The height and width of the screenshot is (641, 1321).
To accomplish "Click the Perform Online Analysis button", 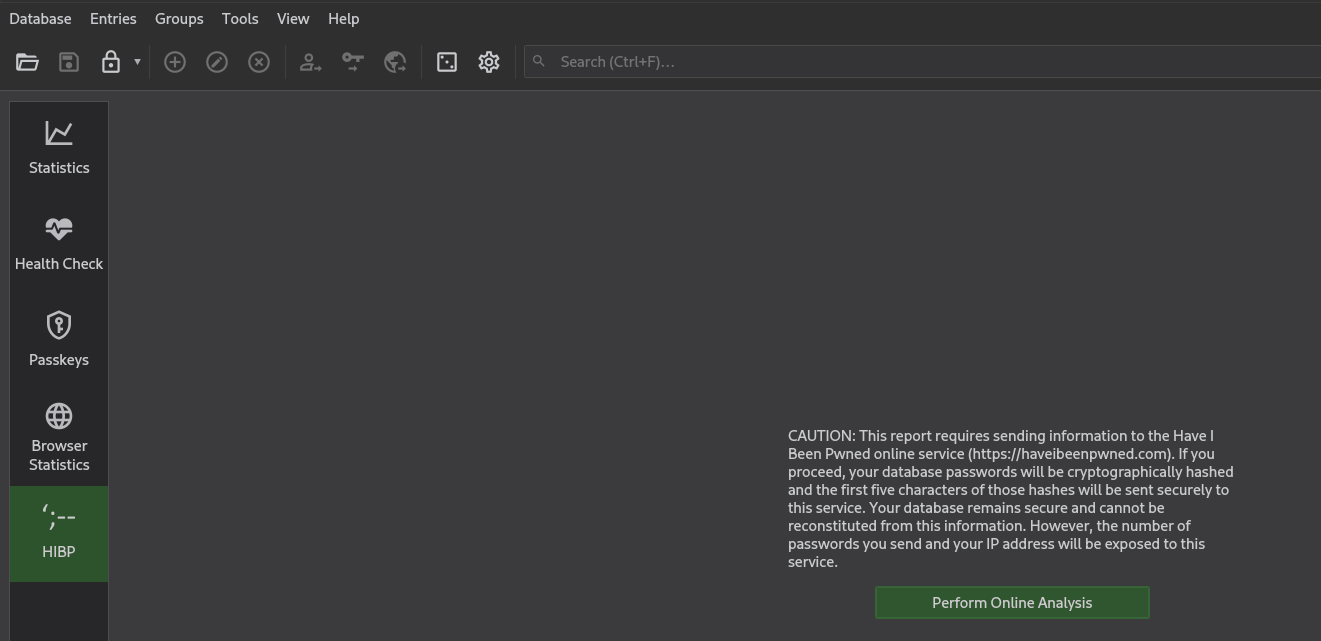I will 1012,603.
